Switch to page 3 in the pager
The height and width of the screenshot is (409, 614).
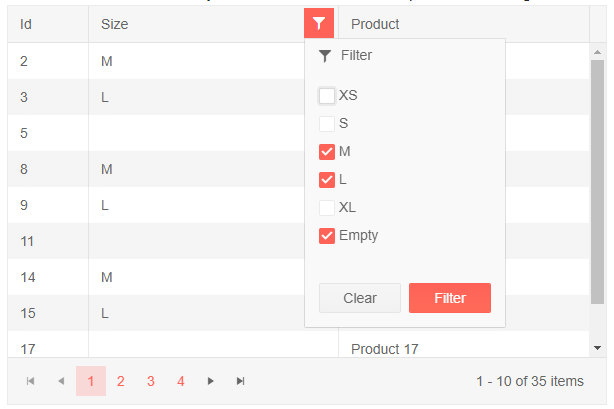(x=150, y=381)
